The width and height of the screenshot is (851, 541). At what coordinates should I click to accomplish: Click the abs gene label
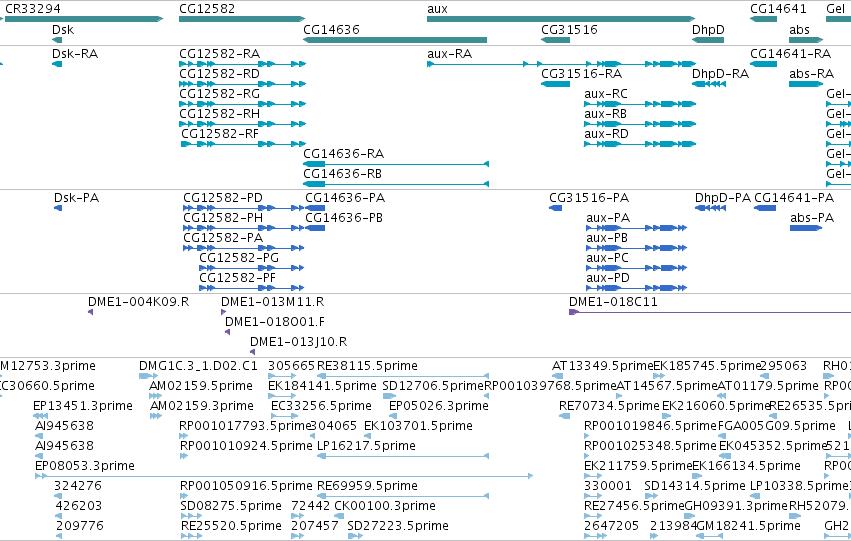pos(799,29)
